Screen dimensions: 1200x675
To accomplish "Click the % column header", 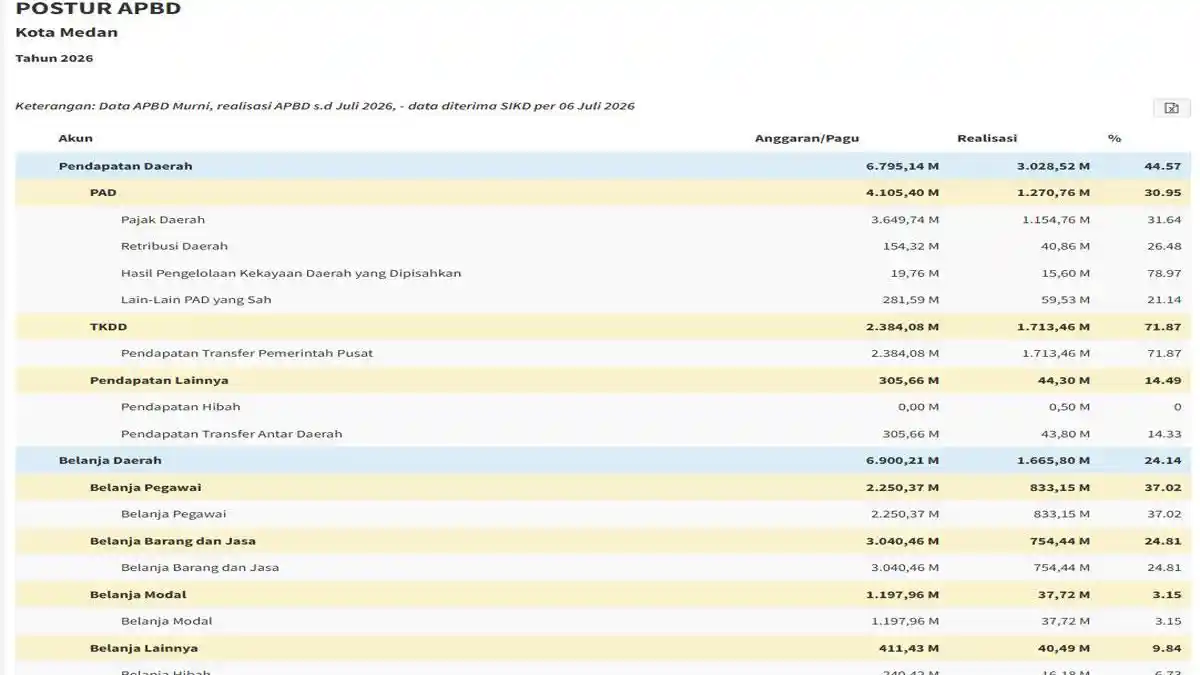I will [1114, 138].
